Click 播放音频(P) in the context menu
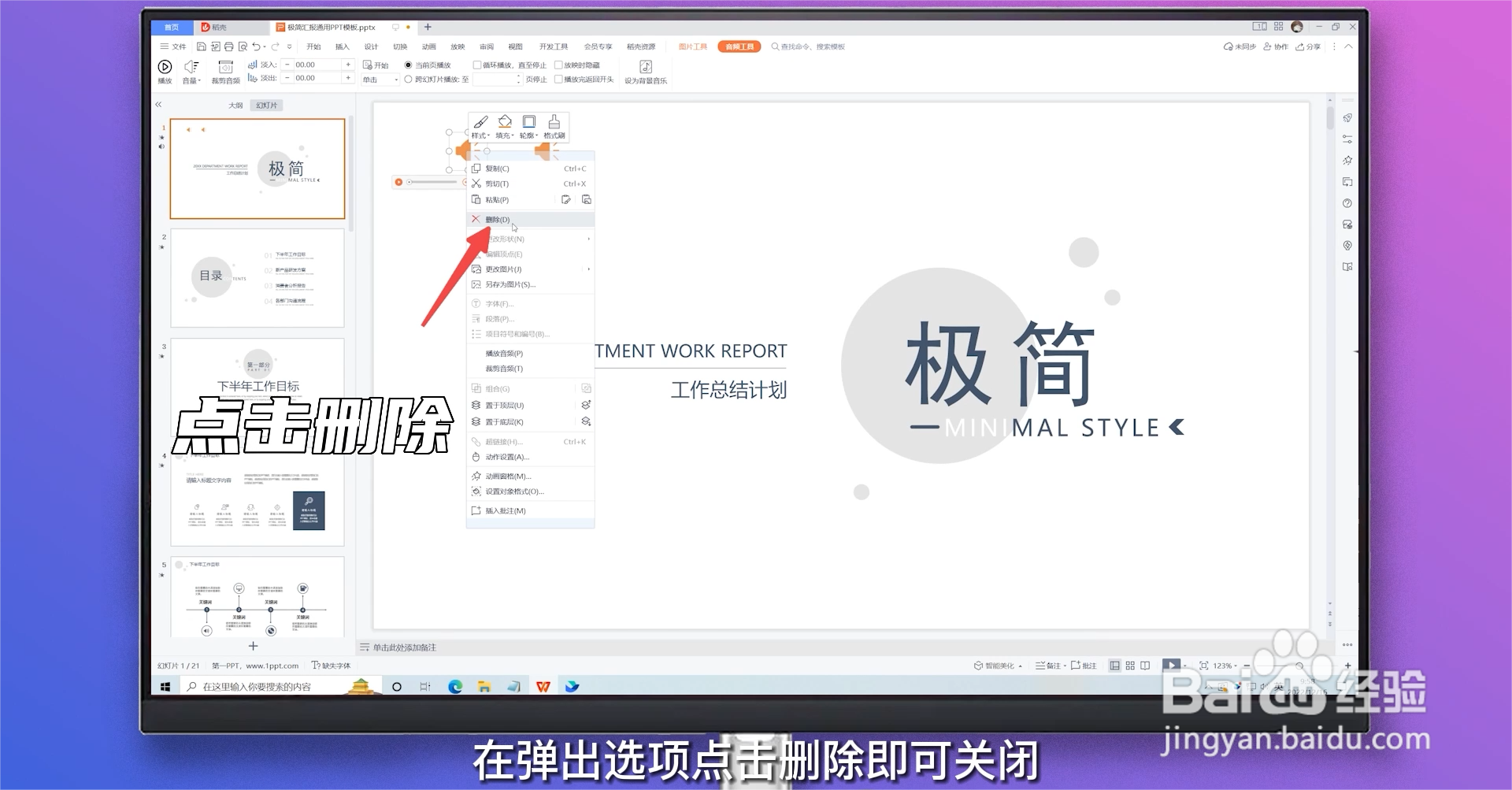Screen dimensions: 1512x790 tap(531, 354)
